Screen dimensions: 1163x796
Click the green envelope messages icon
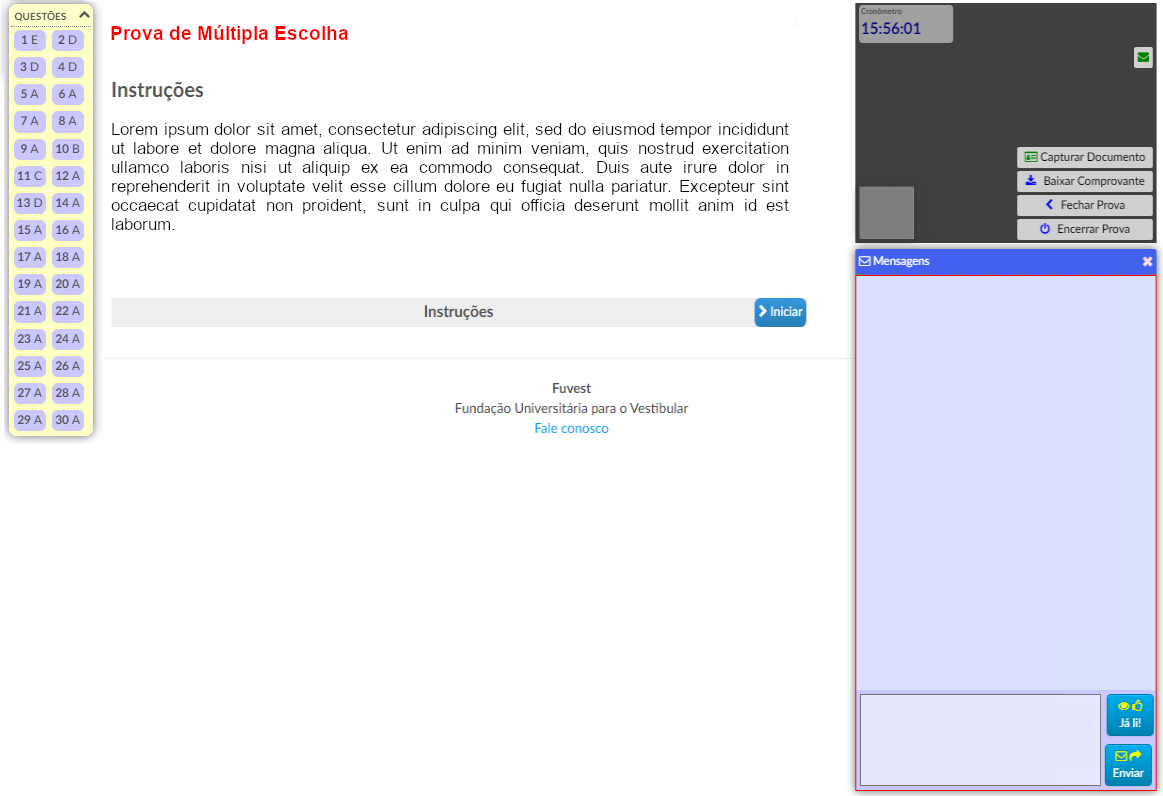click(x=1143, y=58)
